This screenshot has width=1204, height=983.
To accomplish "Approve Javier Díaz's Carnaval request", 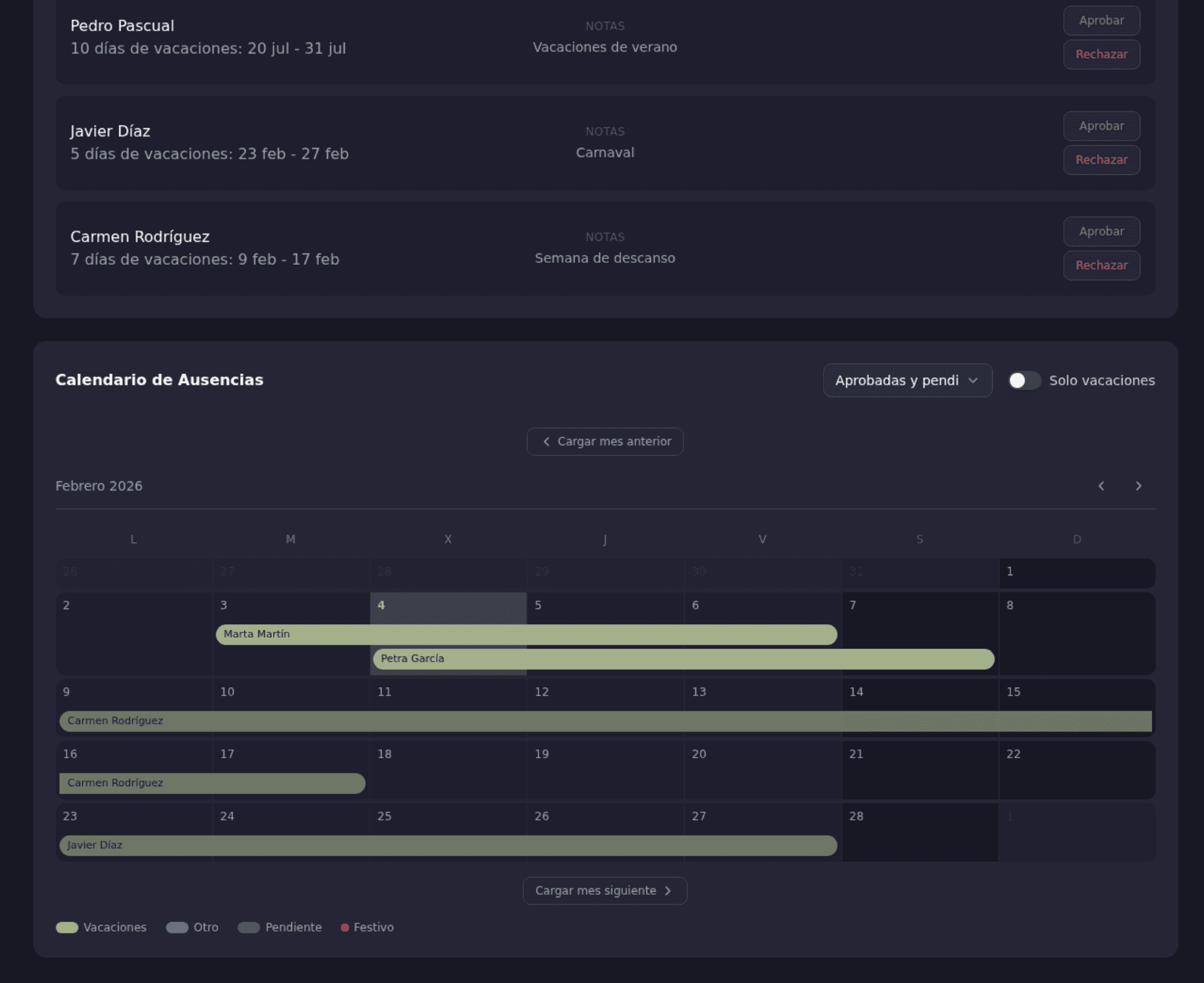I will click(1101, 126).
